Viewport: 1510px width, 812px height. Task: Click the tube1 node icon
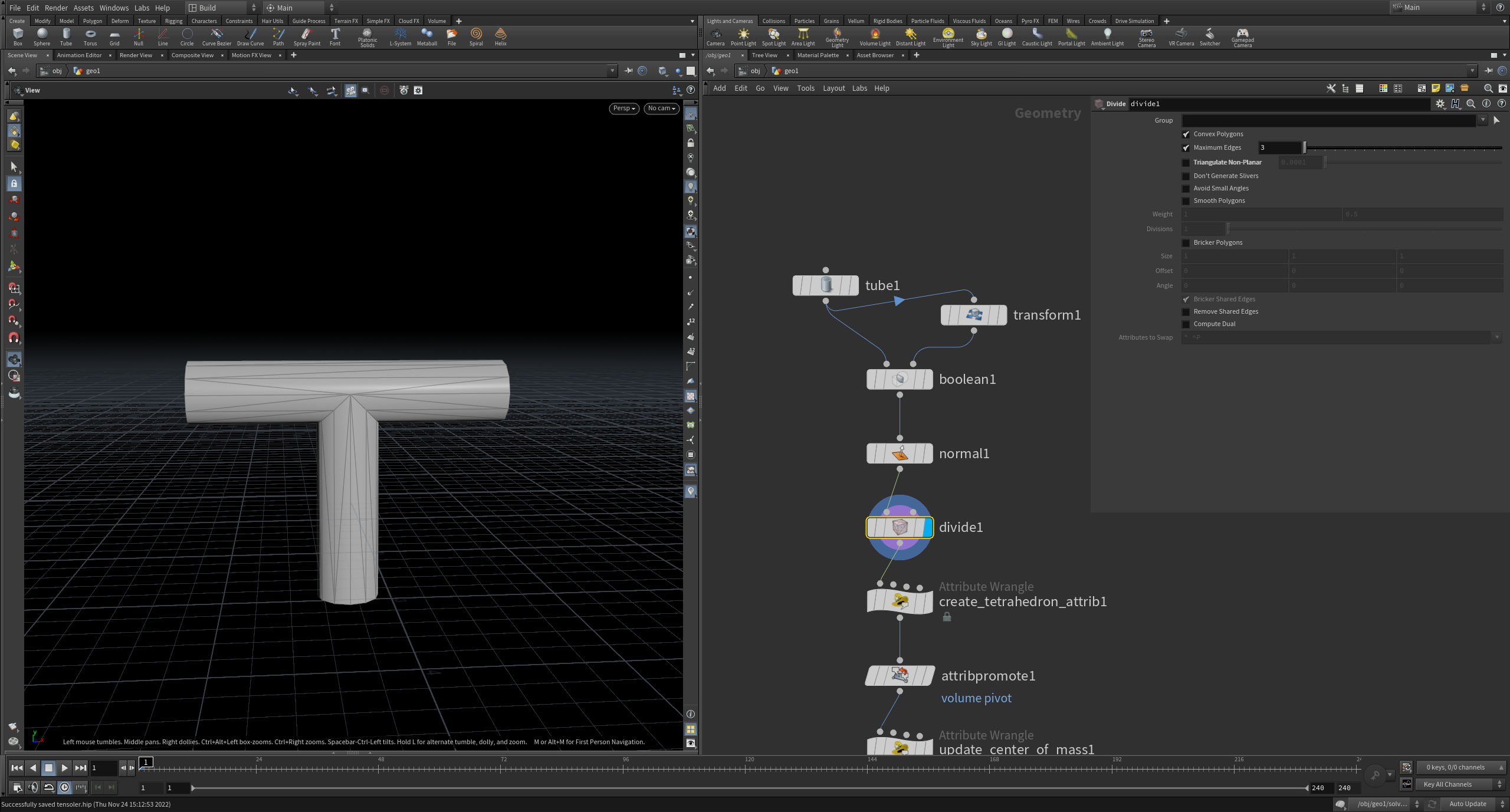(x=826, y=285)
